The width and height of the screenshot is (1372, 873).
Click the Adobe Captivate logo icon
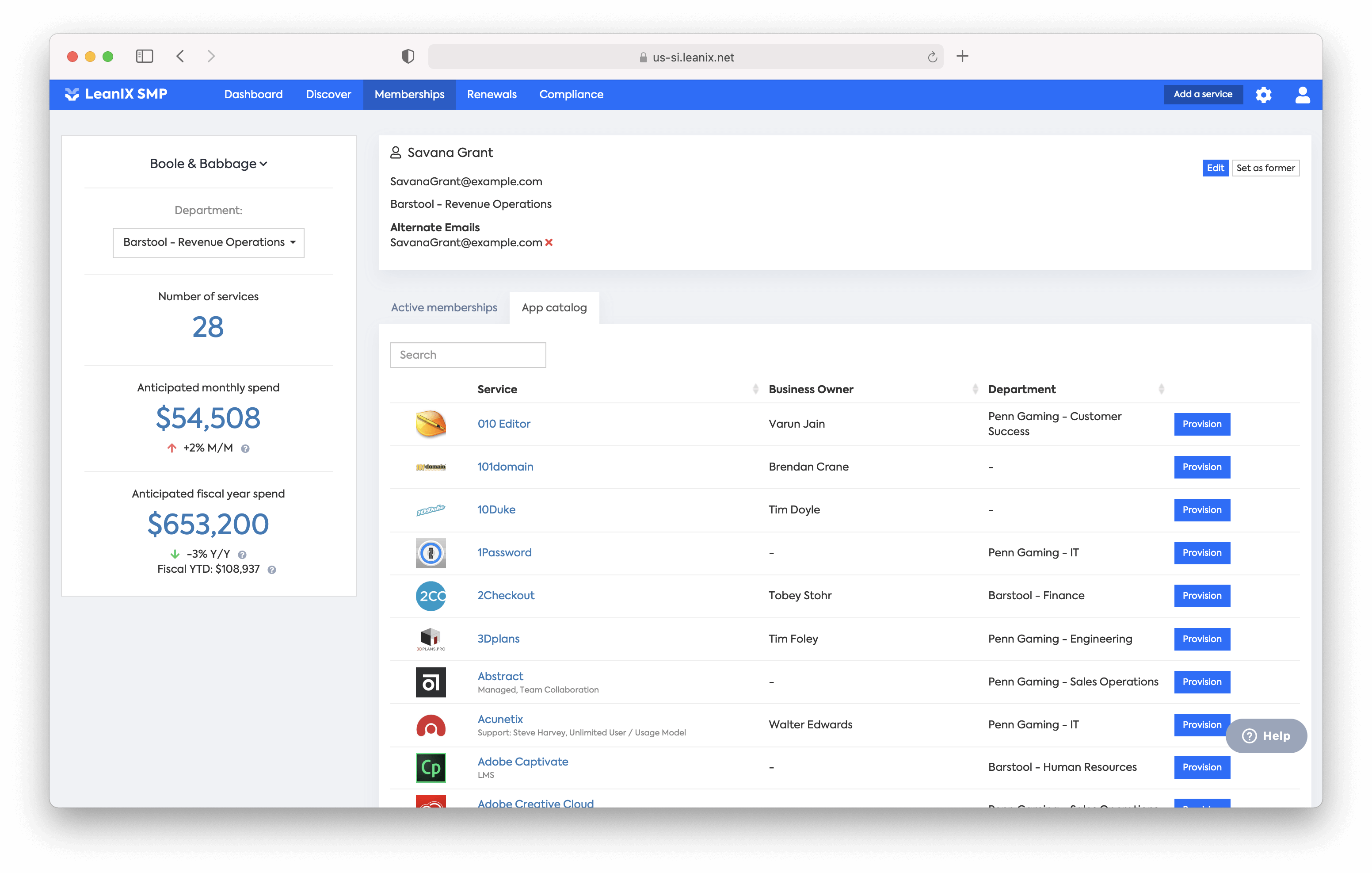(430, 767)
